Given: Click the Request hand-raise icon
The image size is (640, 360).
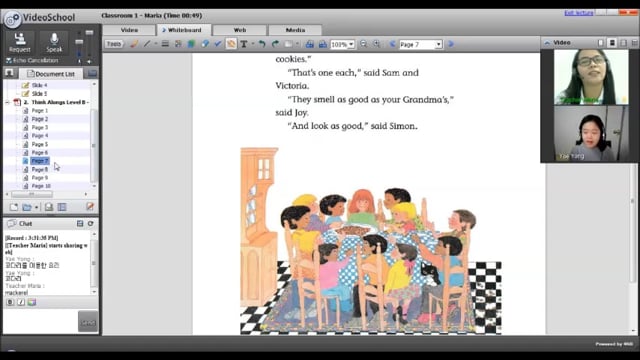Looking at the screenshot, I should (x=20, y=39).
